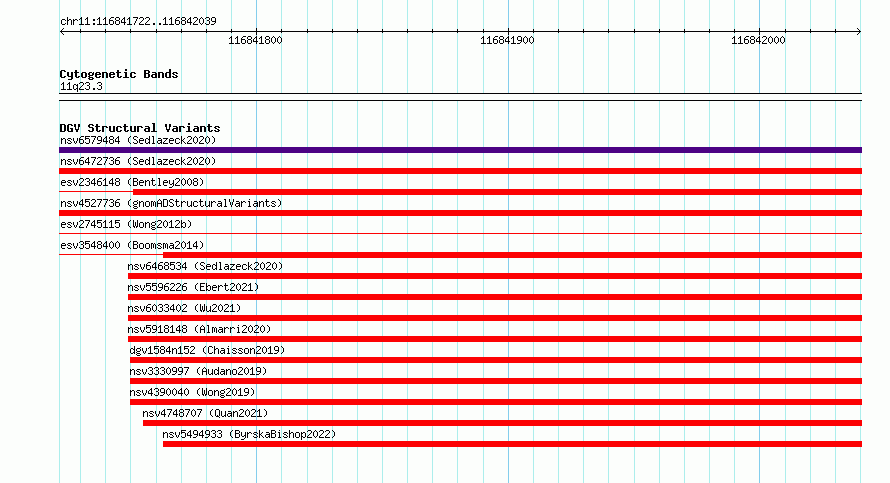890x483 pixels.
Task: Click the nsv4527736 (gnomADStructuralVariants) label
Action: 171,203
